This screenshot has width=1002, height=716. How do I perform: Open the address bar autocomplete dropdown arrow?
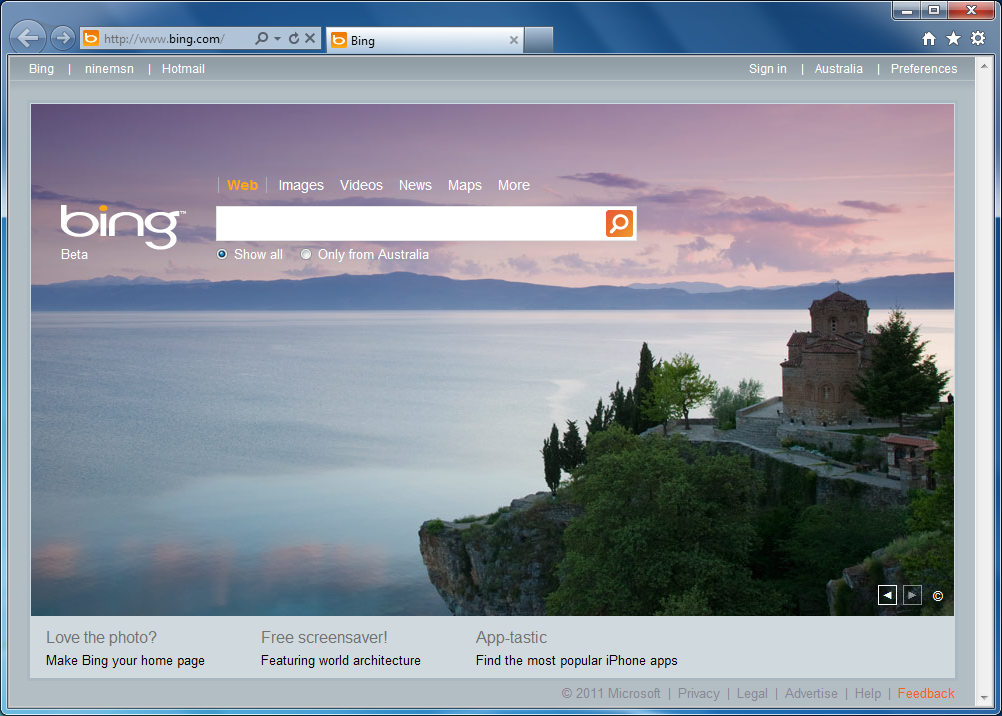(277, 38)
